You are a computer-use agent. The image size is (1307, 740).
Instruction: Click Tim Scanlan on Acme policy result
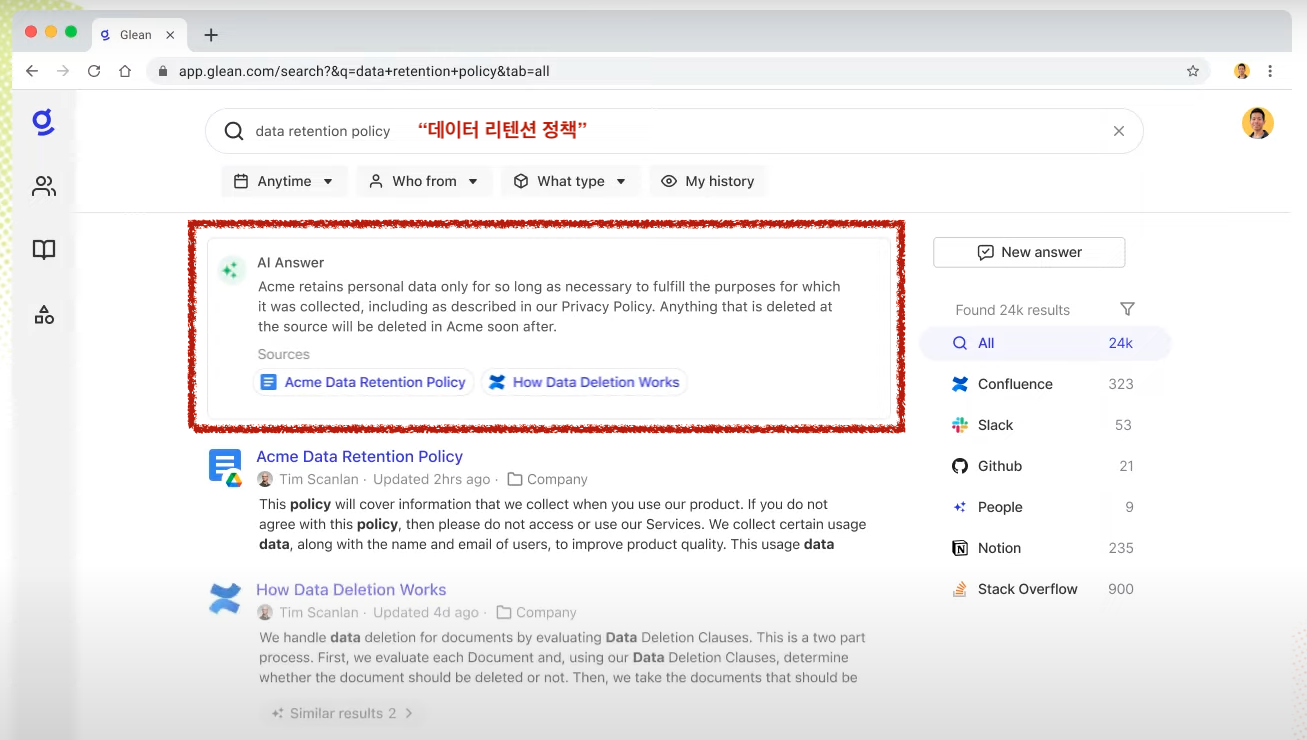318,479
